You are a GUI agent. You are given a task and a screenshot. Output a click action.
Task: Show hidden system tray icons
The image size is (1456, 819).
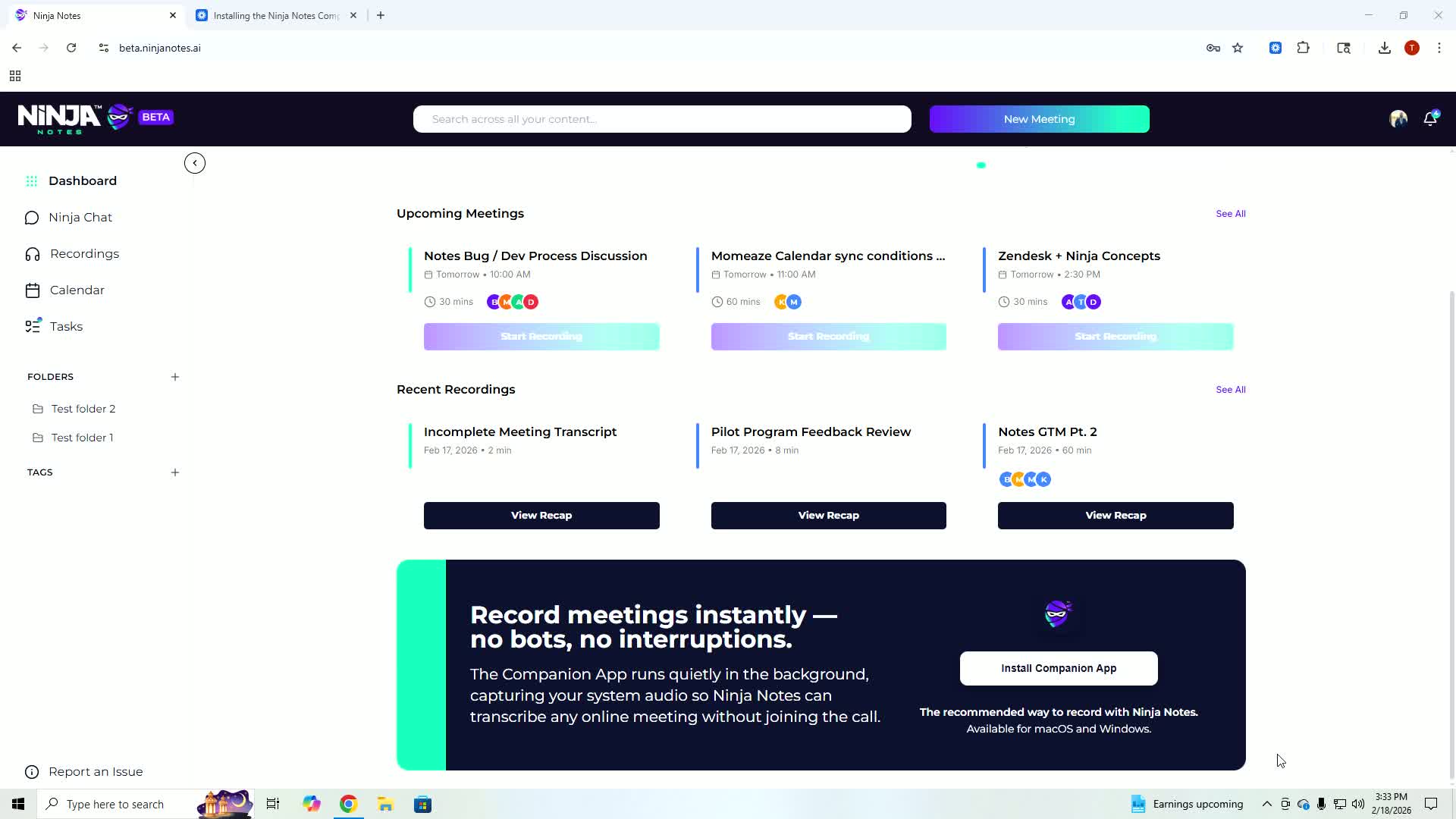point(1267,804)
